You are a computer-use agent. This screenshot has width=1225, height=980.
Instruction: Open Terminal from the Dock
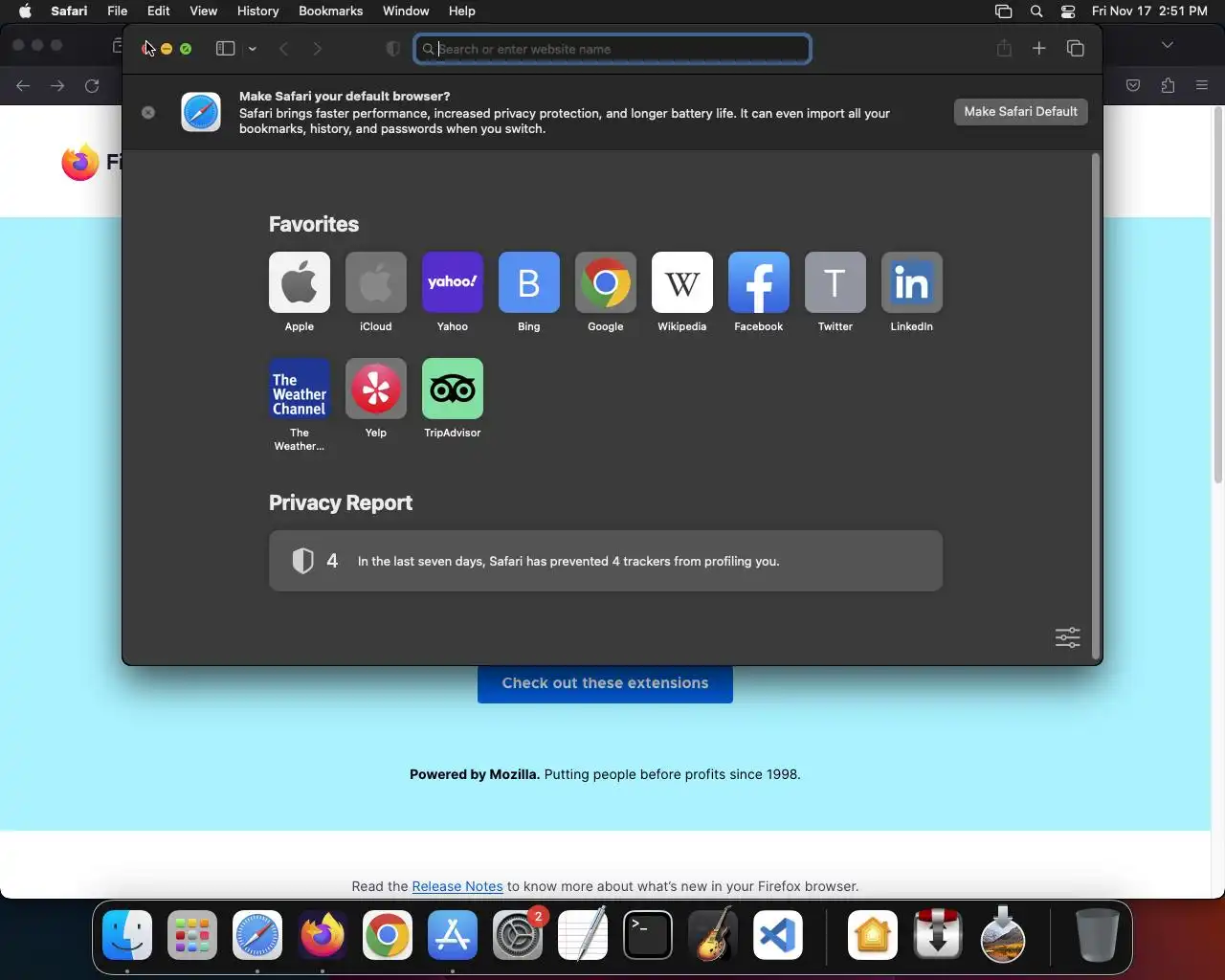[648, 935]
